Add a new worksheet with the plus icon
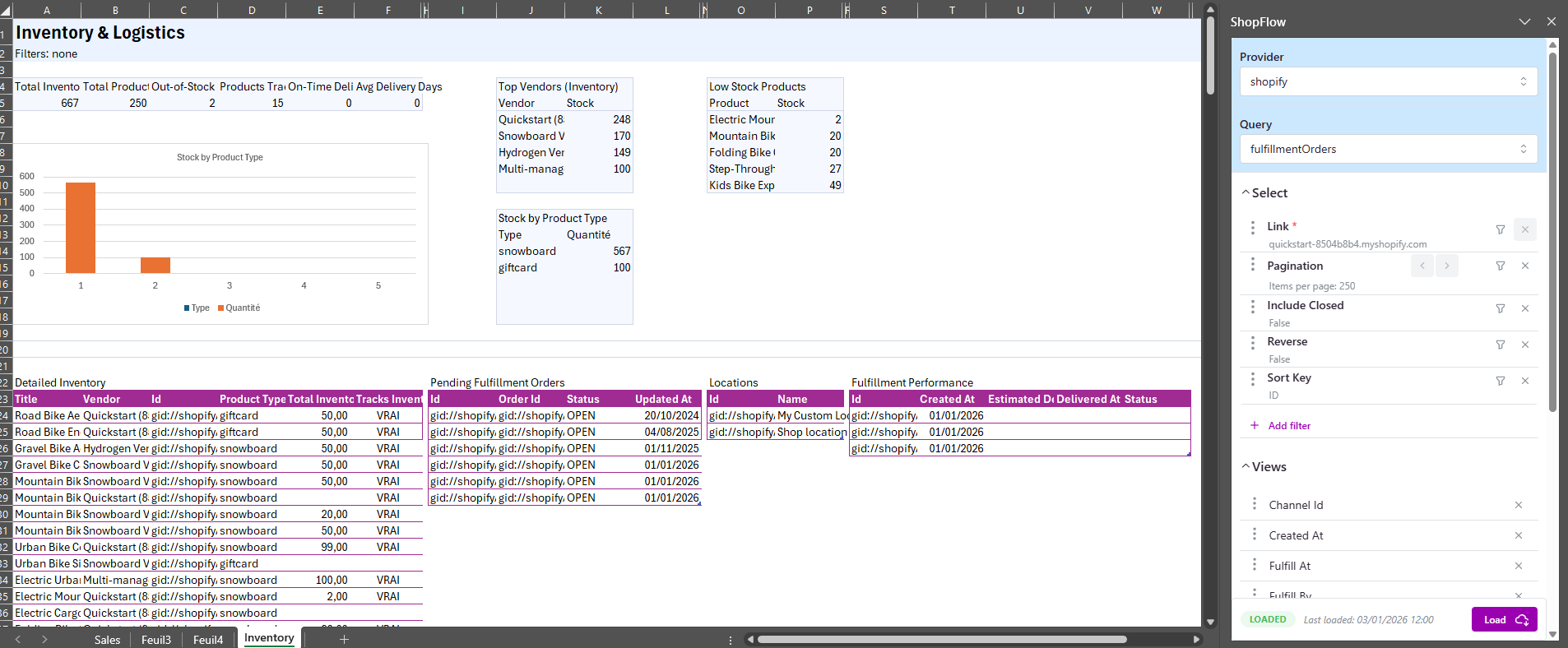 coord(344,639)
